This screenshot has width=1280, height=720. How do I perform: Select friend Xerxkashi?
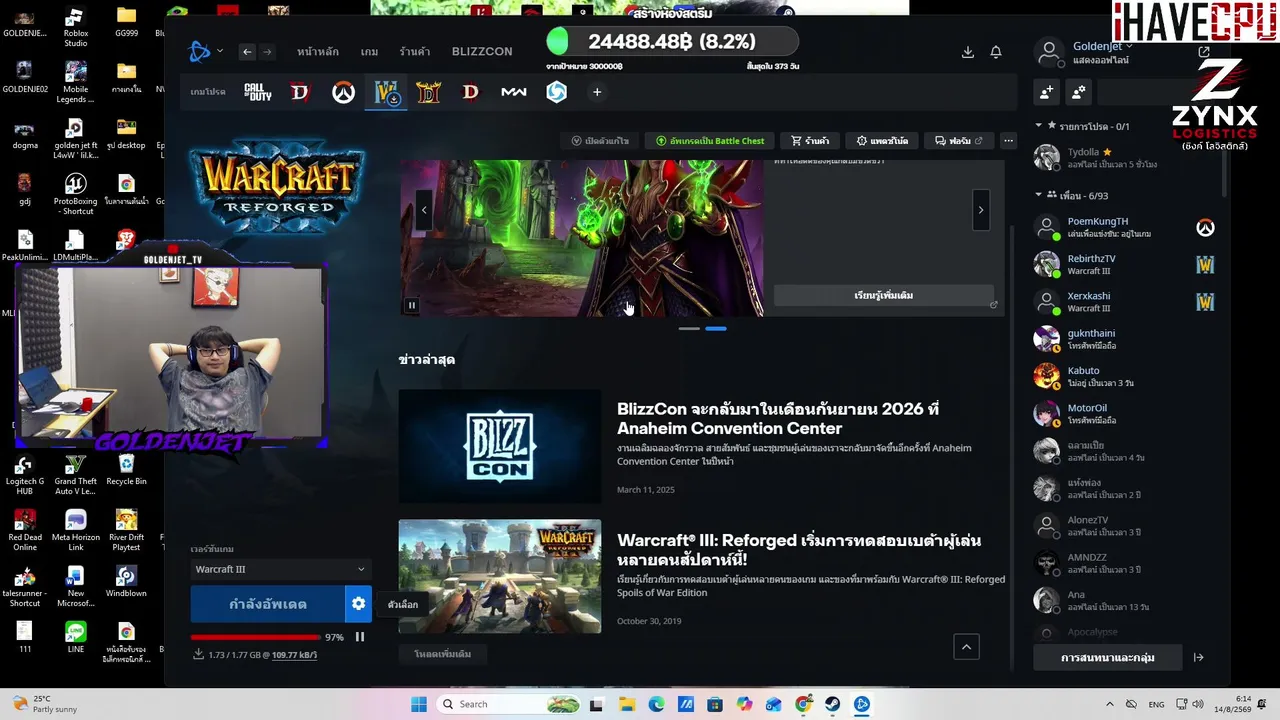pos(1124,302)
